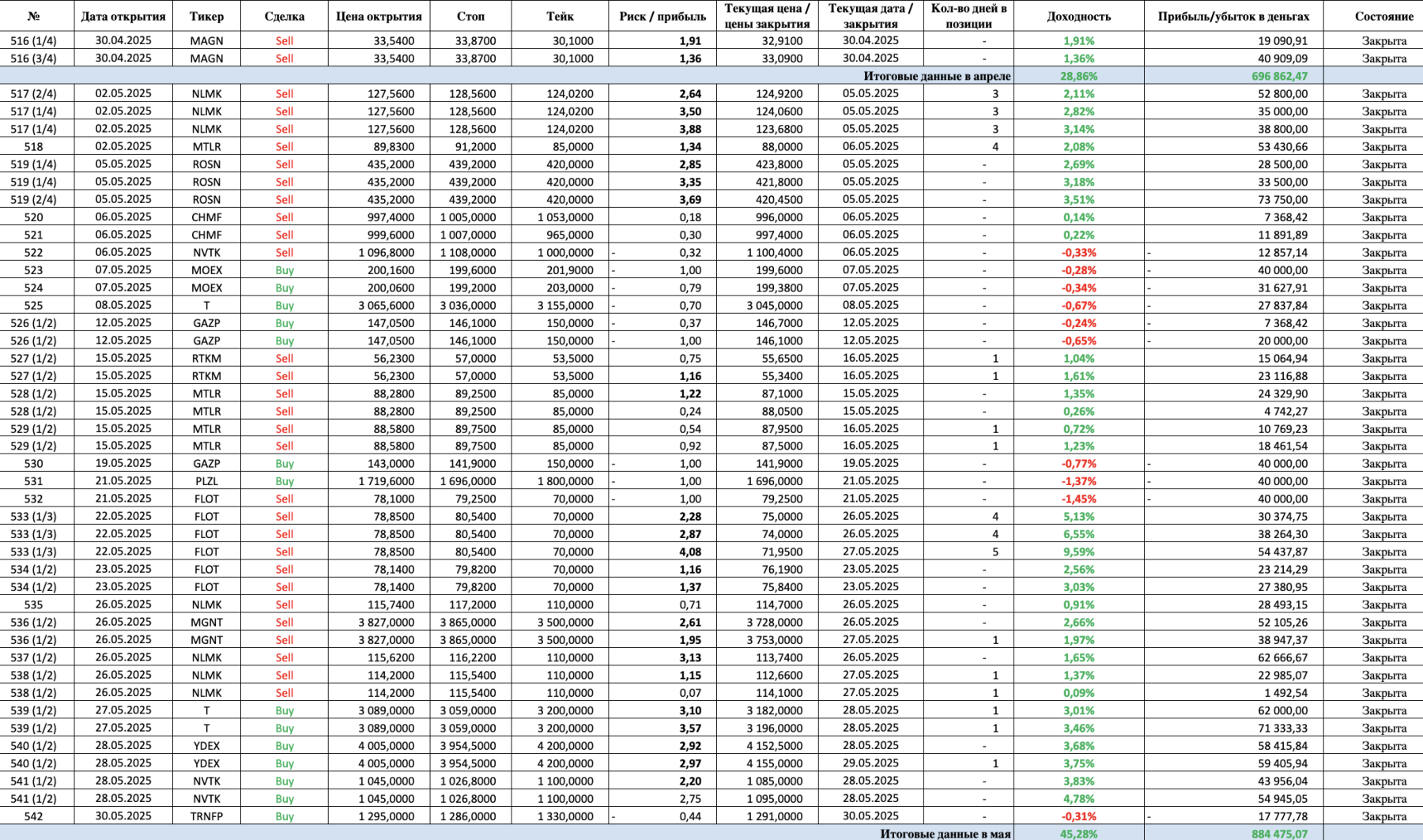Select the TRNFP ticker cell
The height and width of the screenshot is (840, 1423).
(x=206, y=816)
